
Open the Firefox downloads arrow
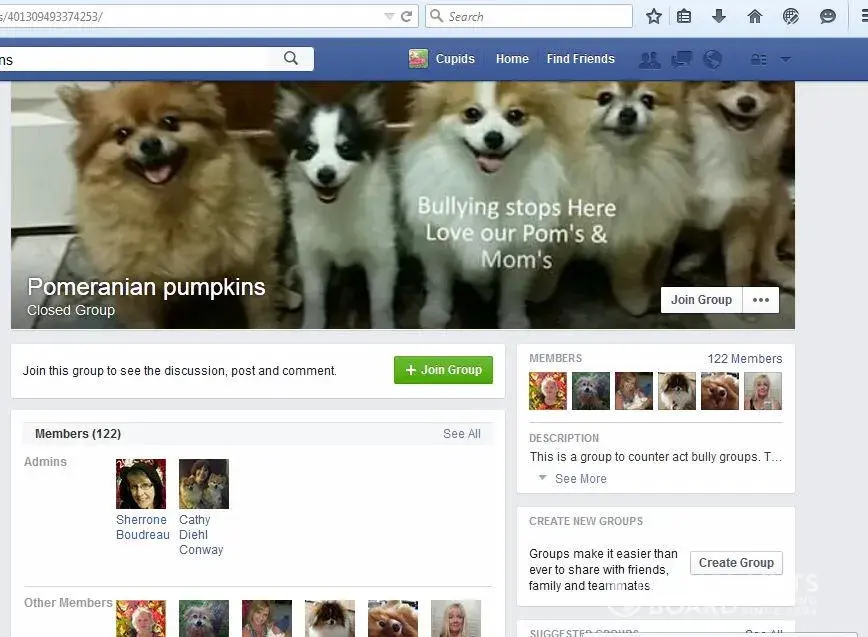point(719,16)
